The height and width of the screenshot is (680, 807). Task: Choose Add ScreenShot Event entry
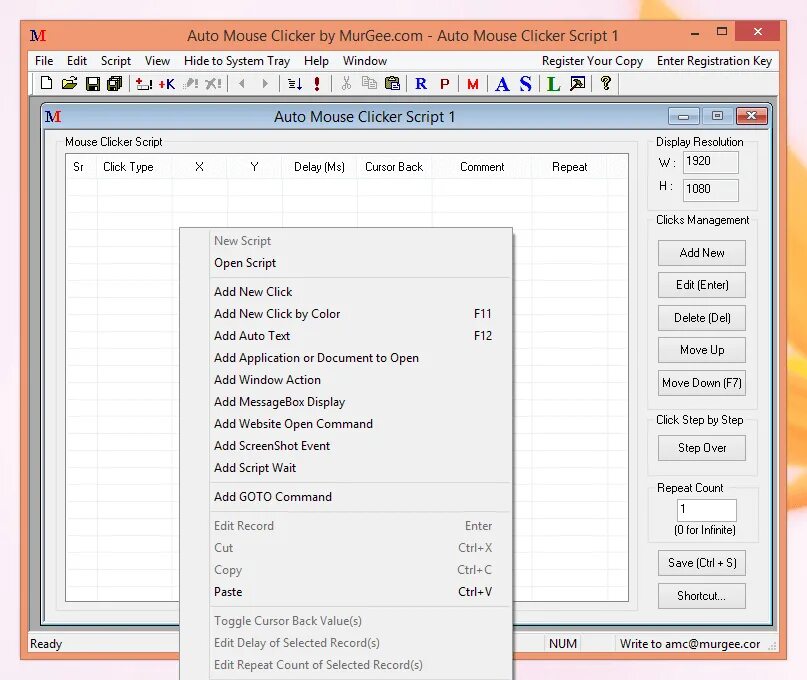361,446
